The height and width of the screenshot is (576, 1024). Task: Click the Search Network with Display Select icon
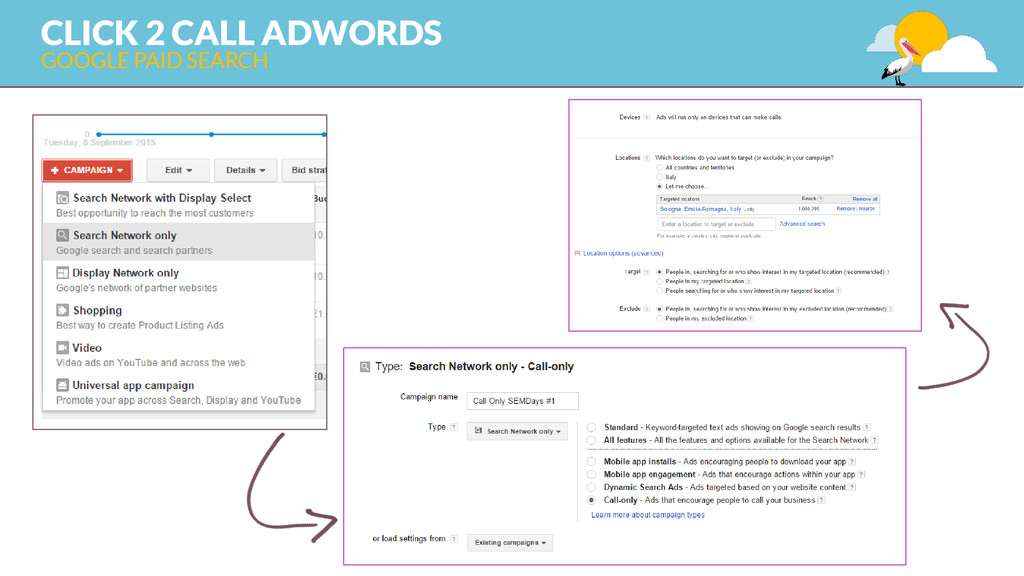63,198
